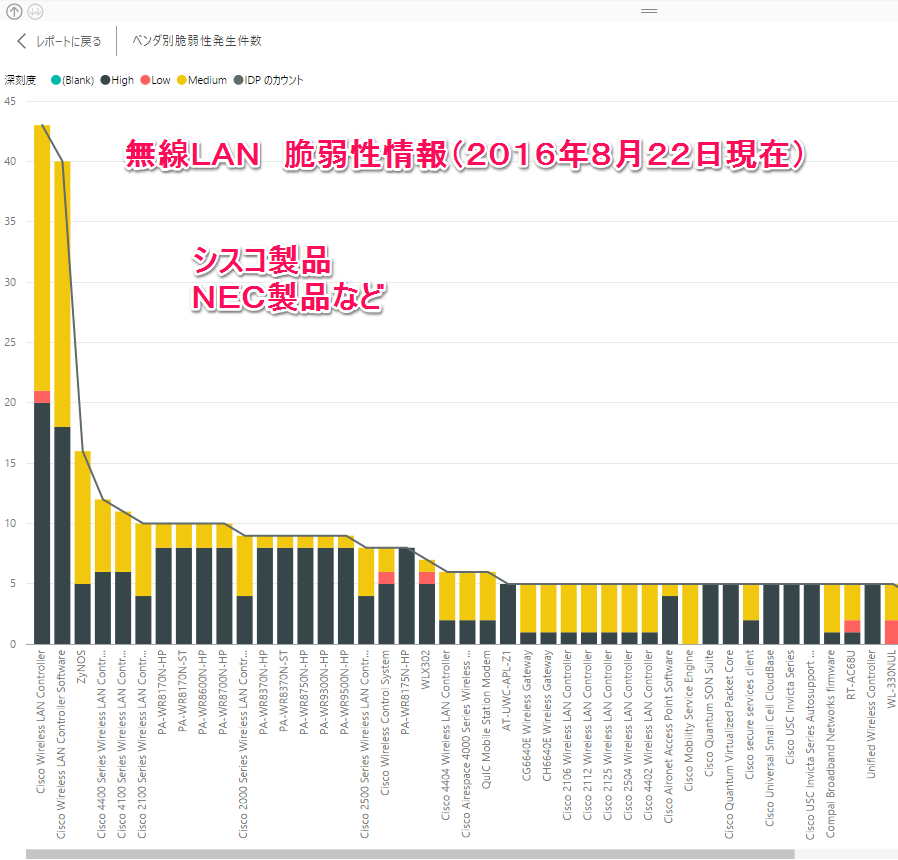
Task: Select the Cisco Mobility Service Engine bar
Action: click(690, 614)
